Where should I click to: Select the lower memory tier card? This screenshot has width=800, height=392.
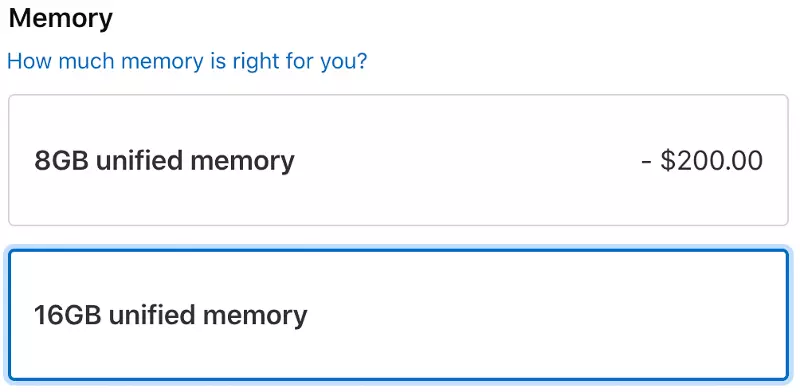(398, 160)
